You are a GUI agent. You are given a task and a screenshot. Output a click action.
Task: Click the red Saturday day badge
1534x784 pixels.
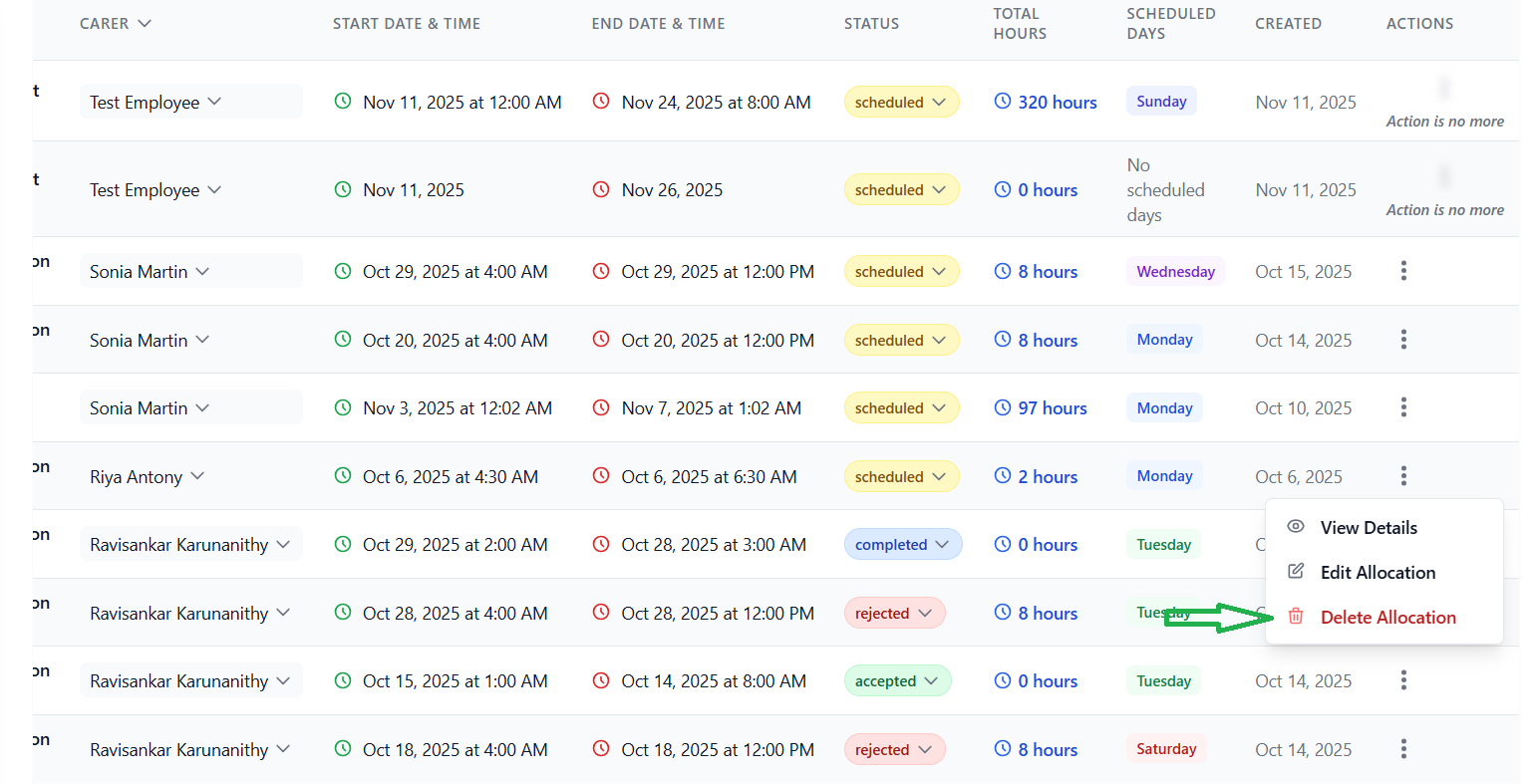point(1165,749)
